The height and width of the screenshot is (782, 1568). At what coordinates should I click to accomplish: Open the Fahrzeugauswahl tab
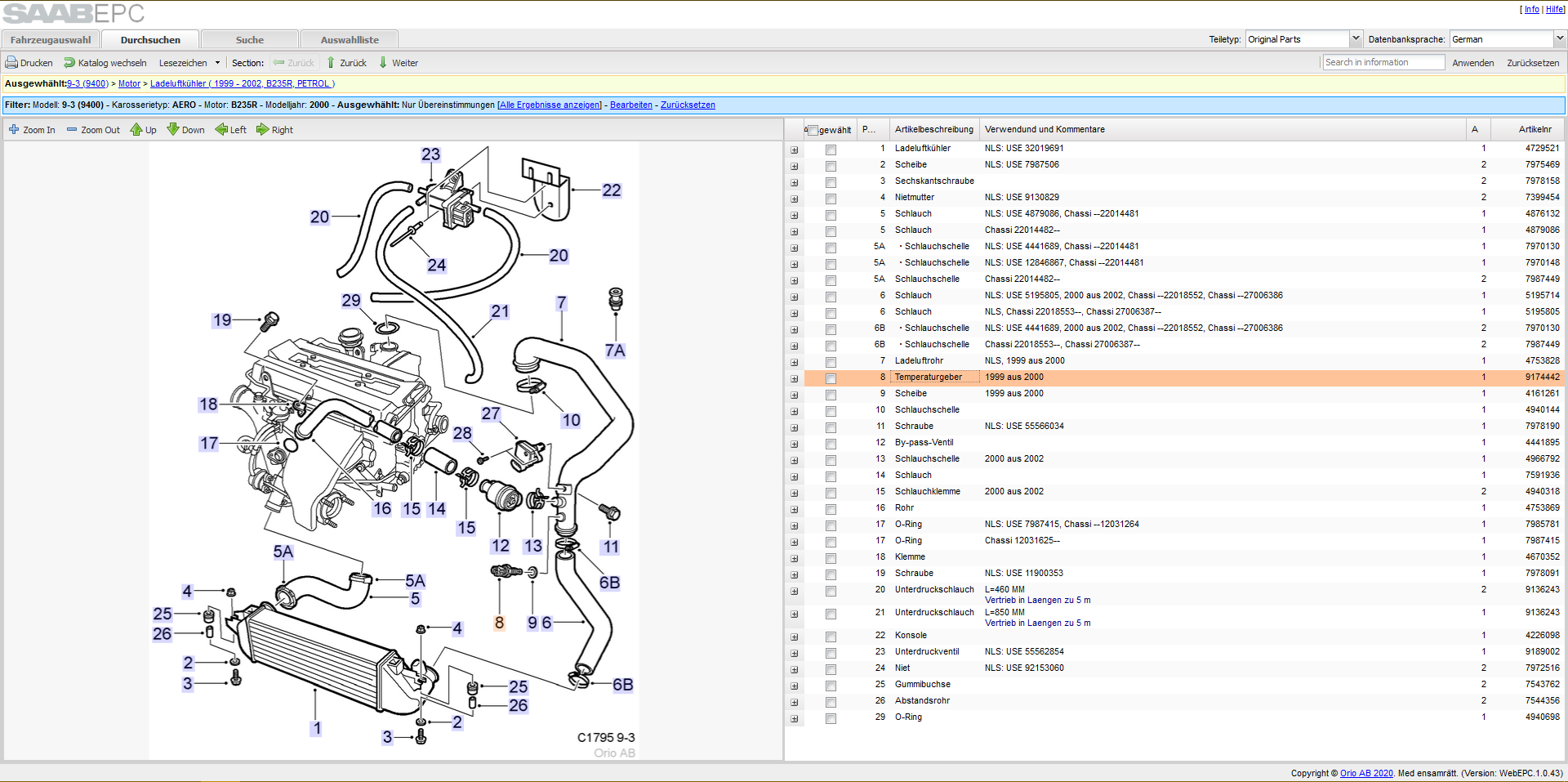coord(51,40)
